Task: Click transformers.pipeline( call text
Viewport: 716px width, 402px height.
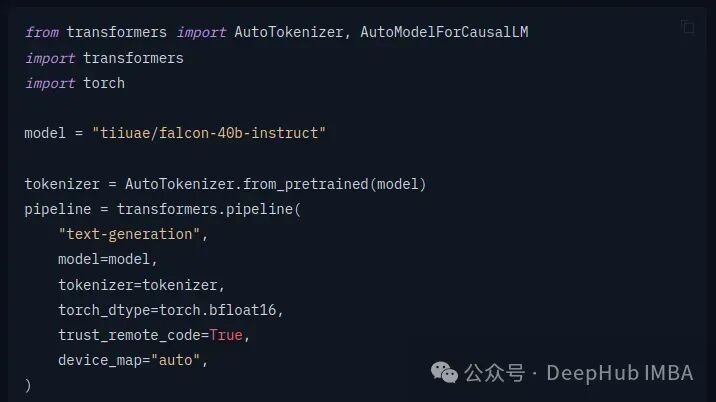Action: coord(208,209)
